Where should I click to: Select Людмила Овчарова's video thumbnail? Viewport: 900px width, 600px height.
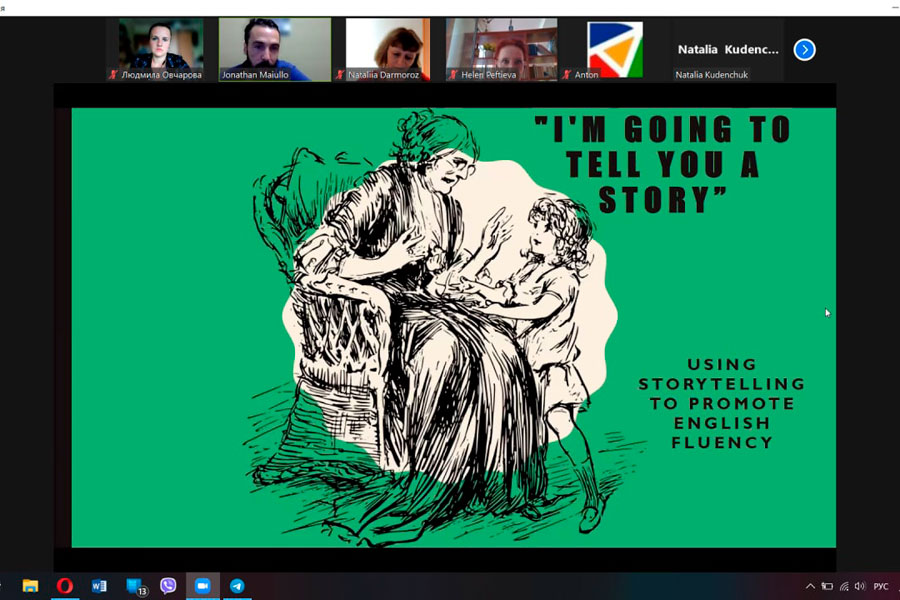coord(161,48)
